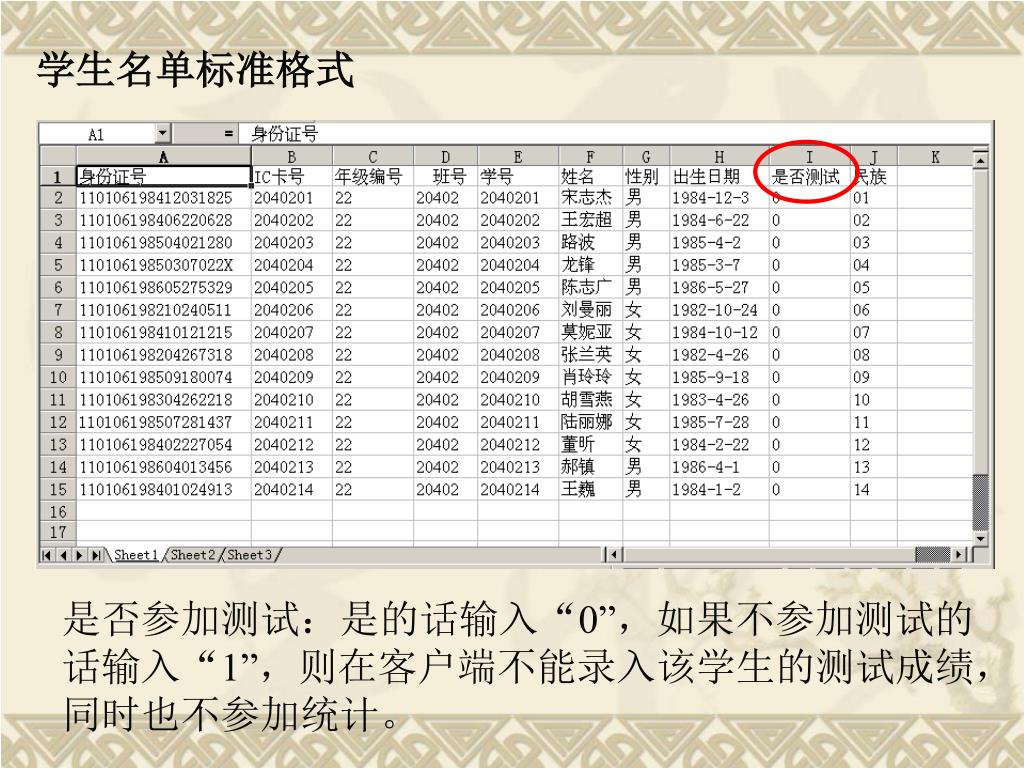
Task: Click the select-all corner box
Action: pos(58,157)
